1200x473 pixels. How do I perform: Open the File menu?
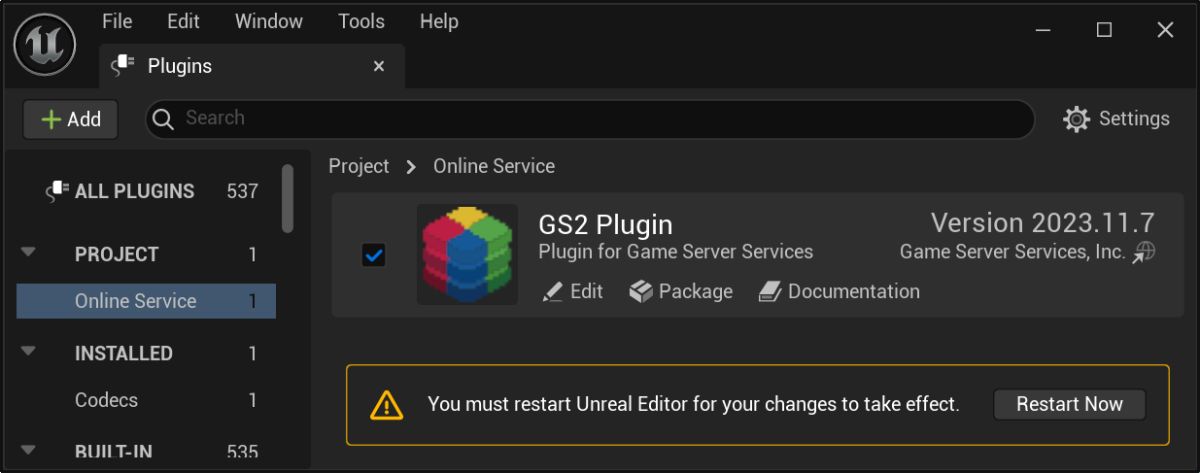[x=117, y=21]
